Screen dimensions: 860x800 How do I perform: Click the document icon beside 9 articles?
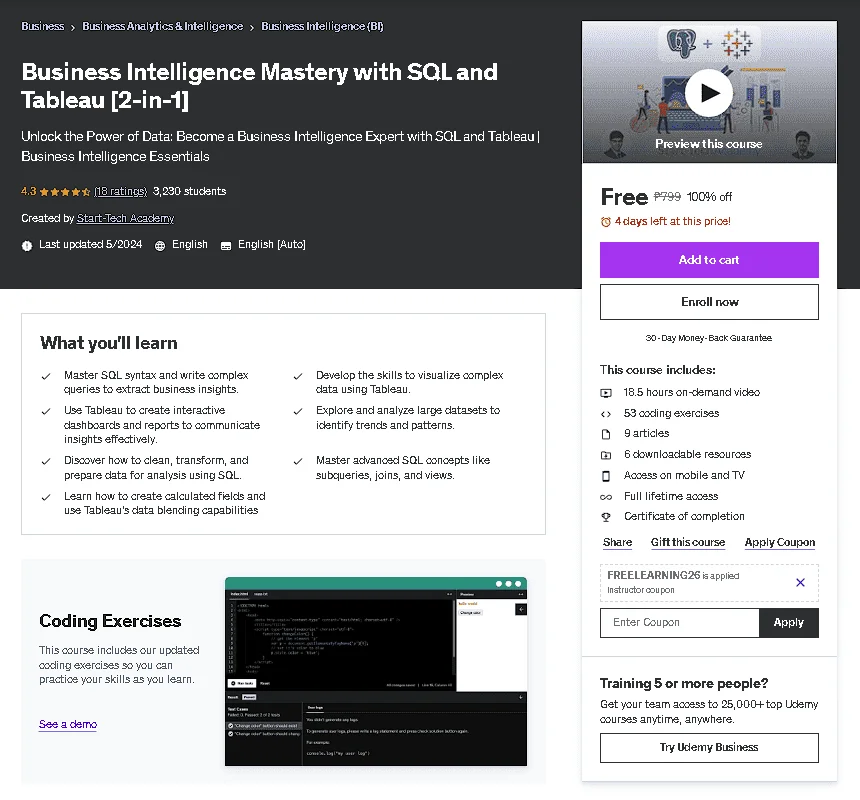pos(606,434)
